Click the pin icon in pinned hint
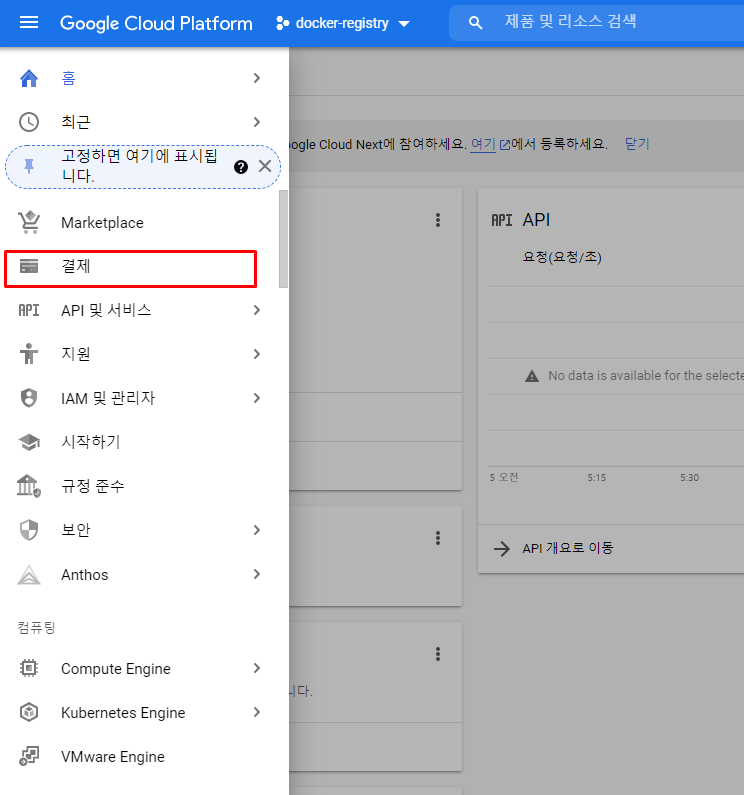This screenshot has width=744, height=795. [x=29, y=166]
